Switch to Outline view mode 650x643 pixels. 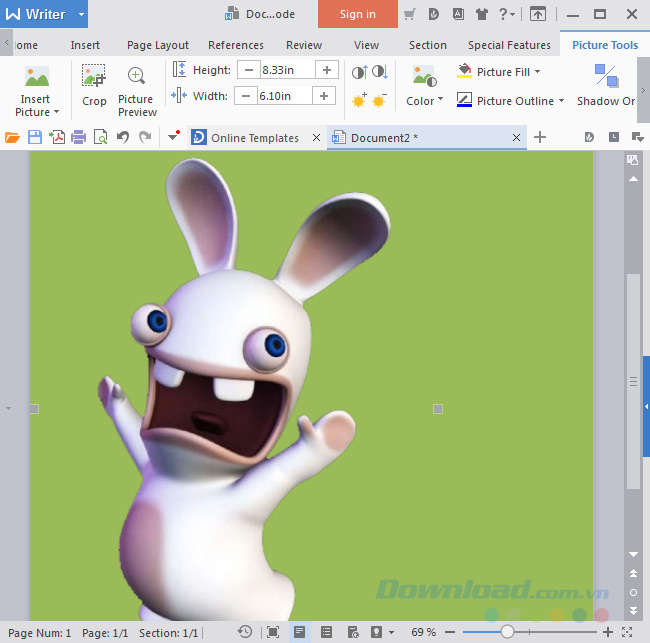pyautogui.click(x=326, y=632)
